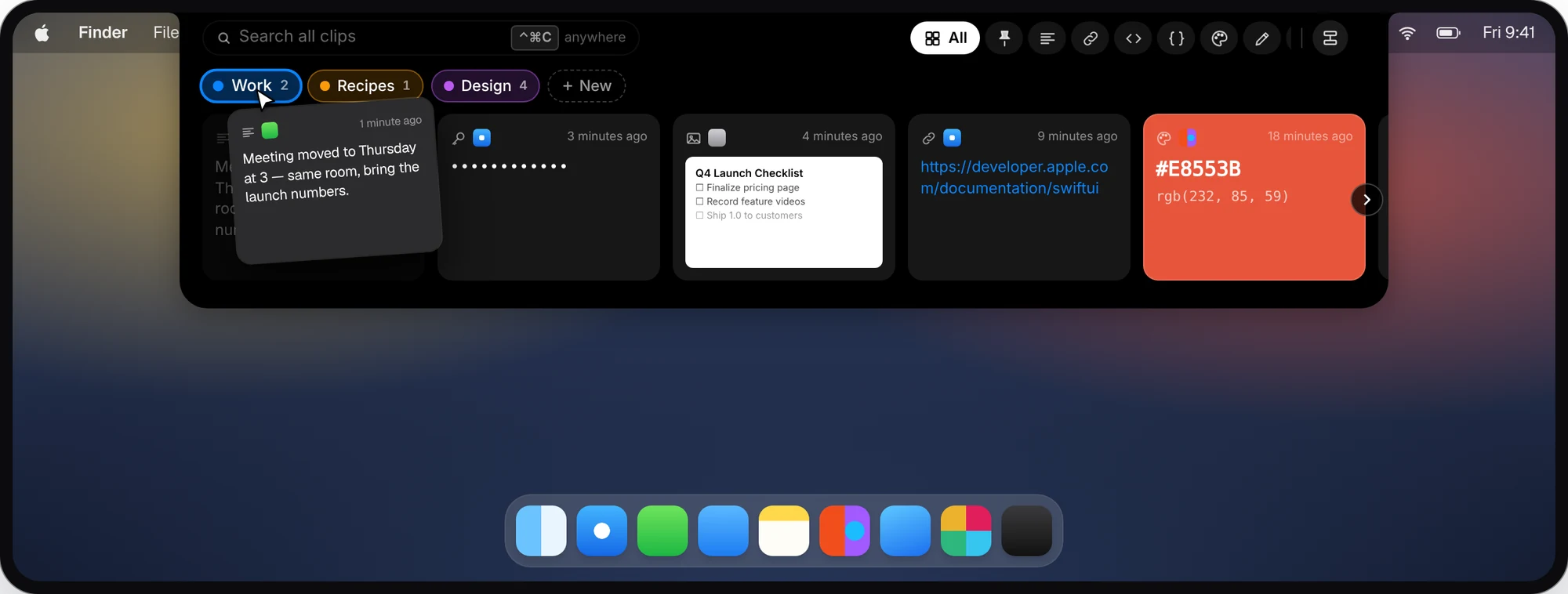
Task: Tick Ship 1.0 to customers checkbox
Action: click(x=699, y=216)
